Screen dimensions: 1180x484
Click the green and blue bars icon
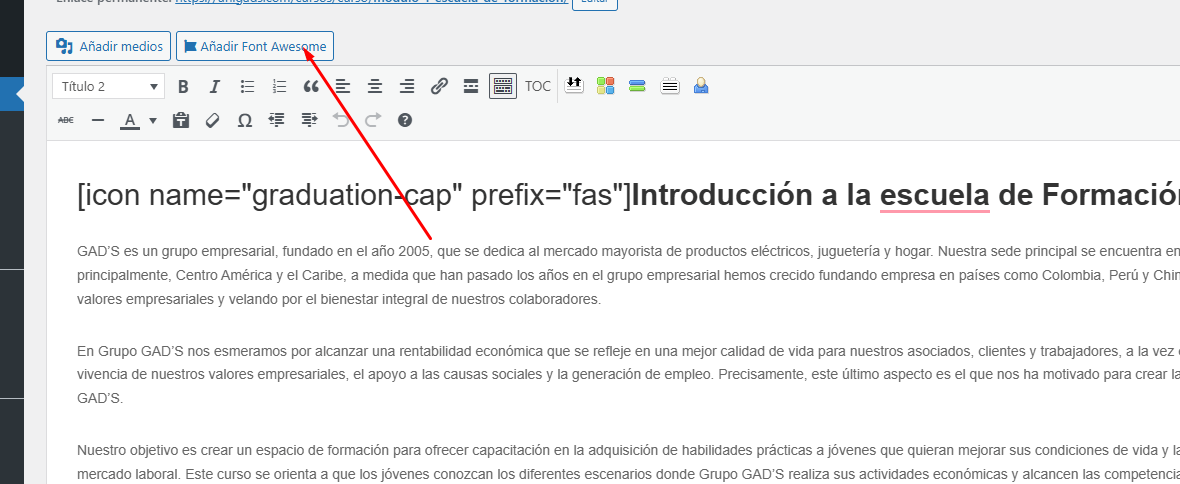click(637, 86)
